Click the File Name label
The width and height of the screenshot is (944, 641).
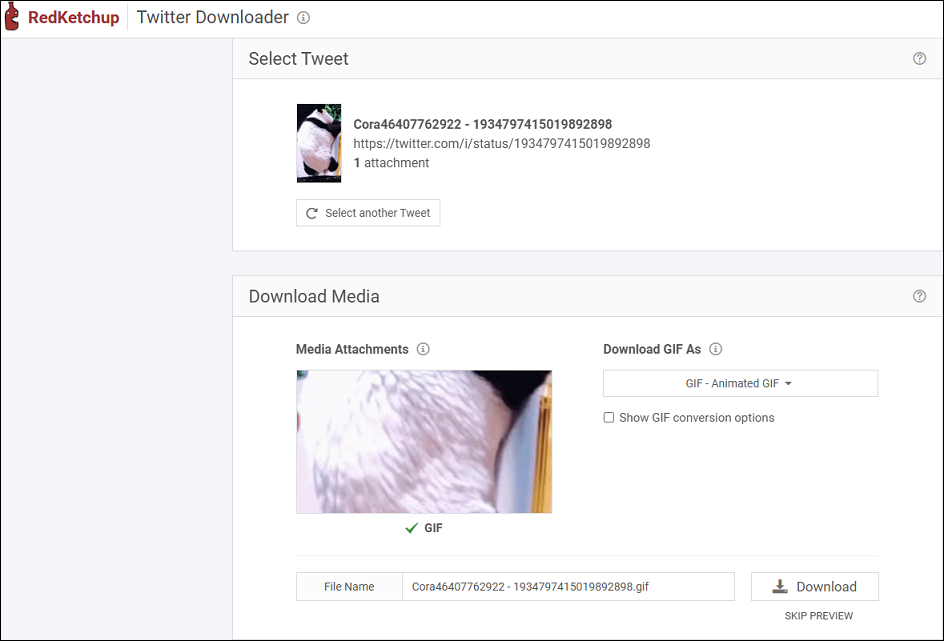[349, 586]
